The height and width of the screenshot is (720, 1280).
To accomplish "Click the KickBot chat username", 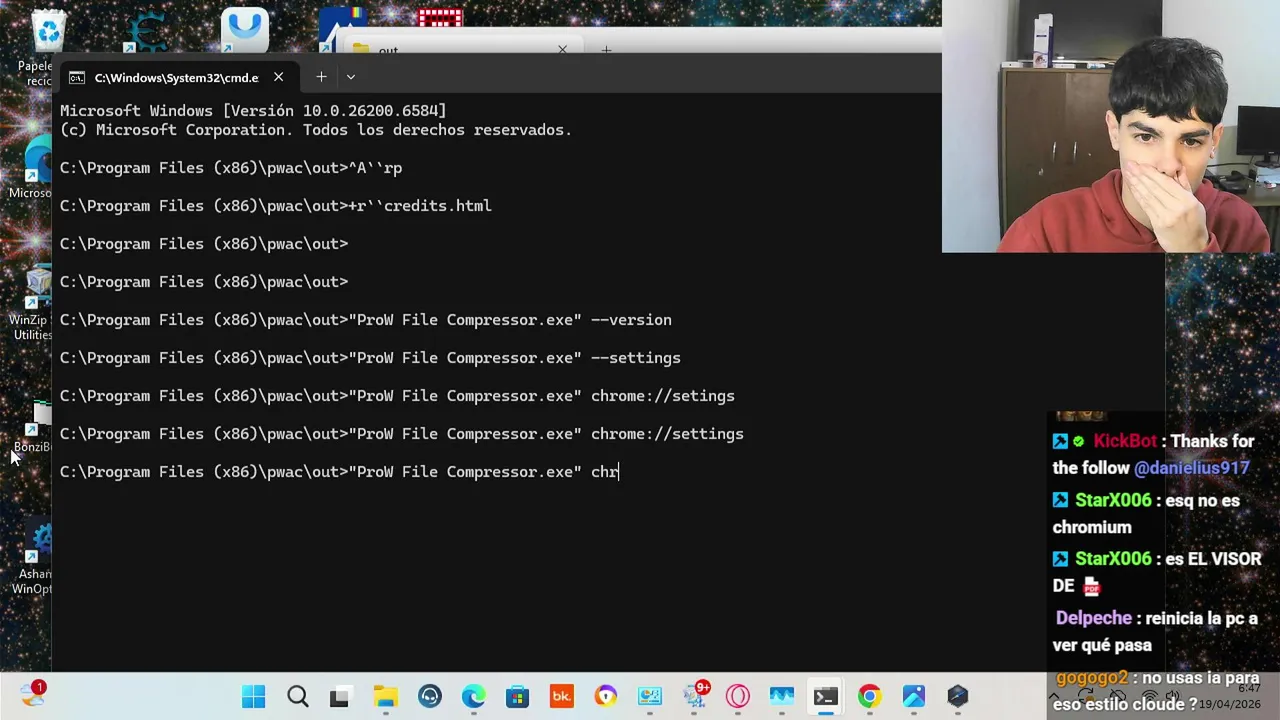I will pos(1125,441).
